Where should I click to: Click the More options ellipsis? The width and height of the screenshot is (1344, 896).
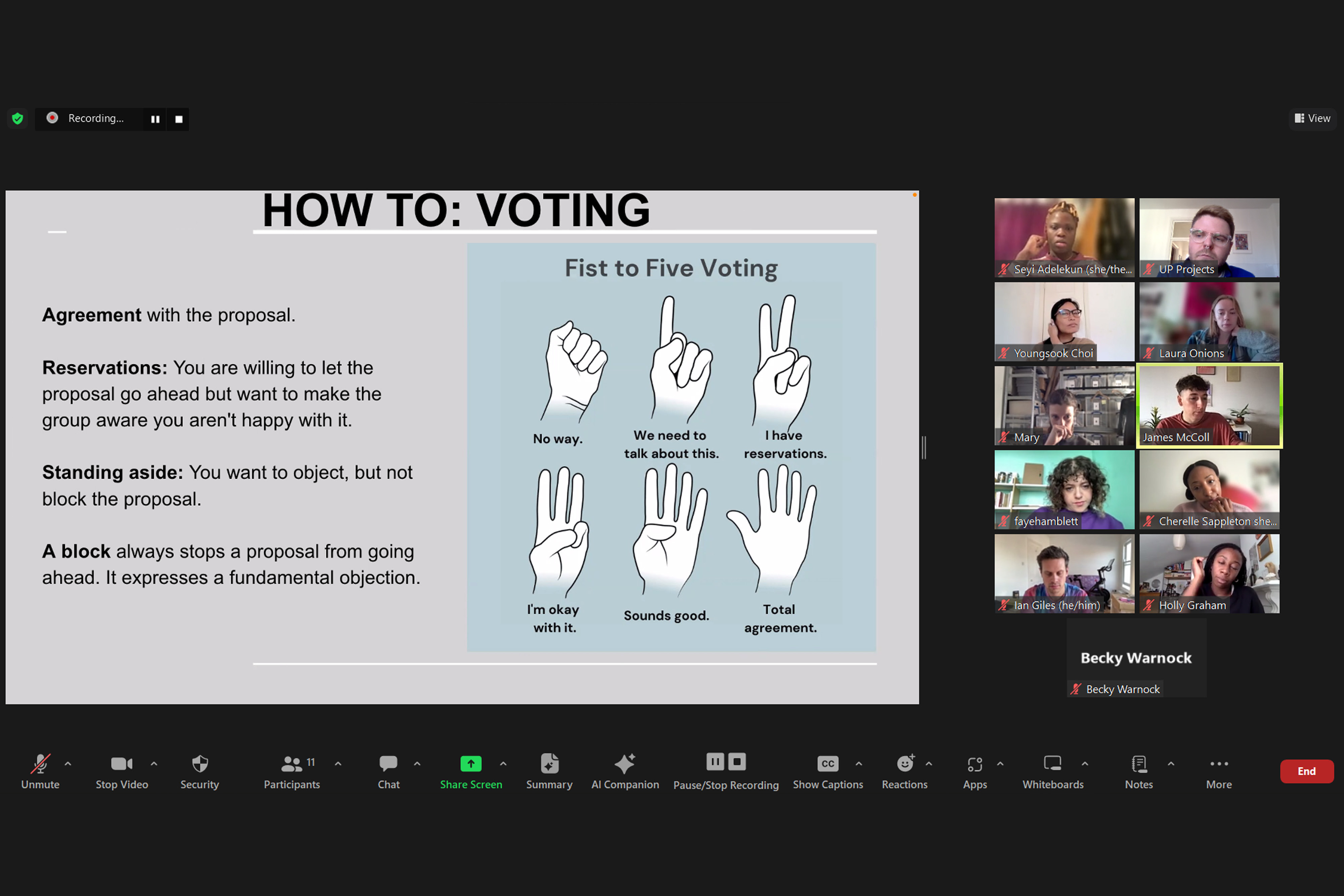[x=1218, y=764]
